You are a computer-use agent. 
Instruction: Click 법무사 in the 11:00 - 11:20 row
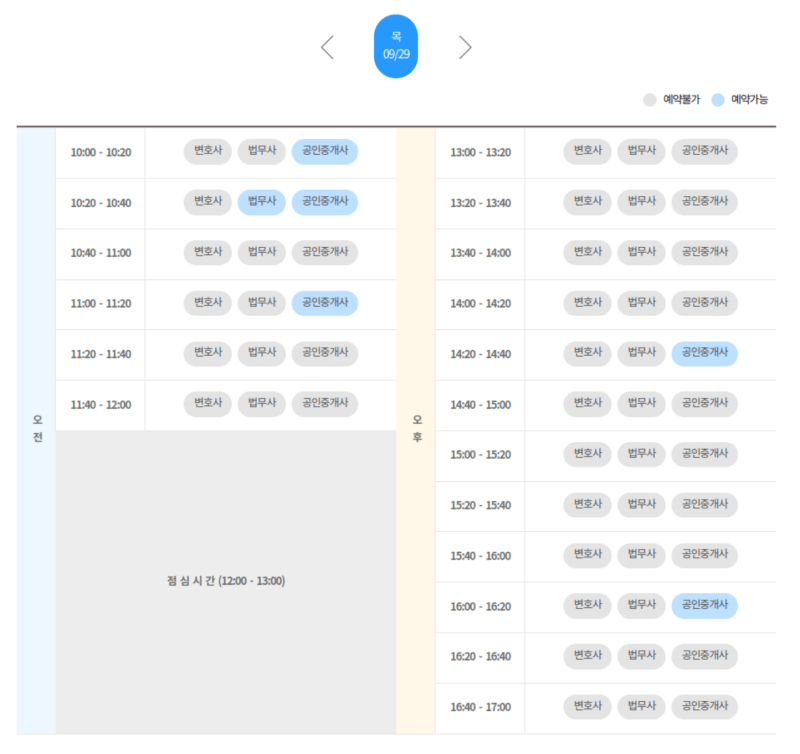tap(262, 303)
